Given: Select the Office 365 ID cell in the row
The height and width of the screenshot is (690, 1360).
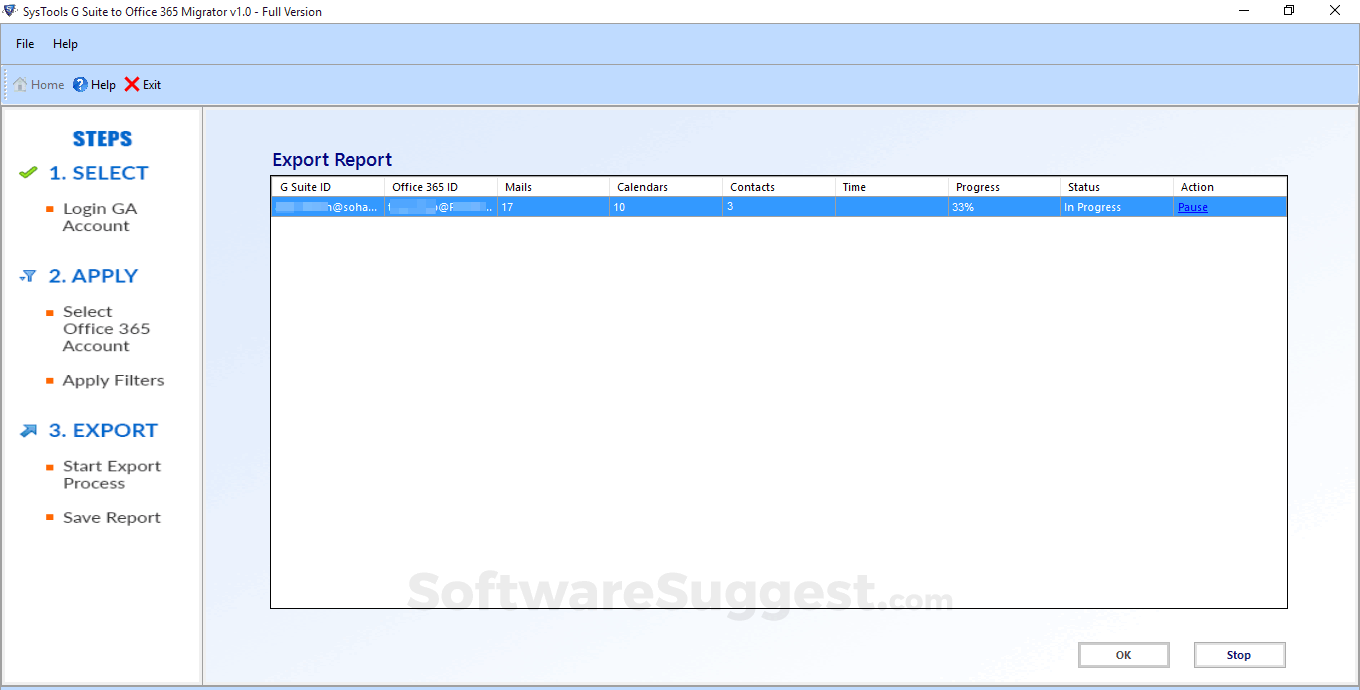Looking at the screenshot, I should 441,207.
